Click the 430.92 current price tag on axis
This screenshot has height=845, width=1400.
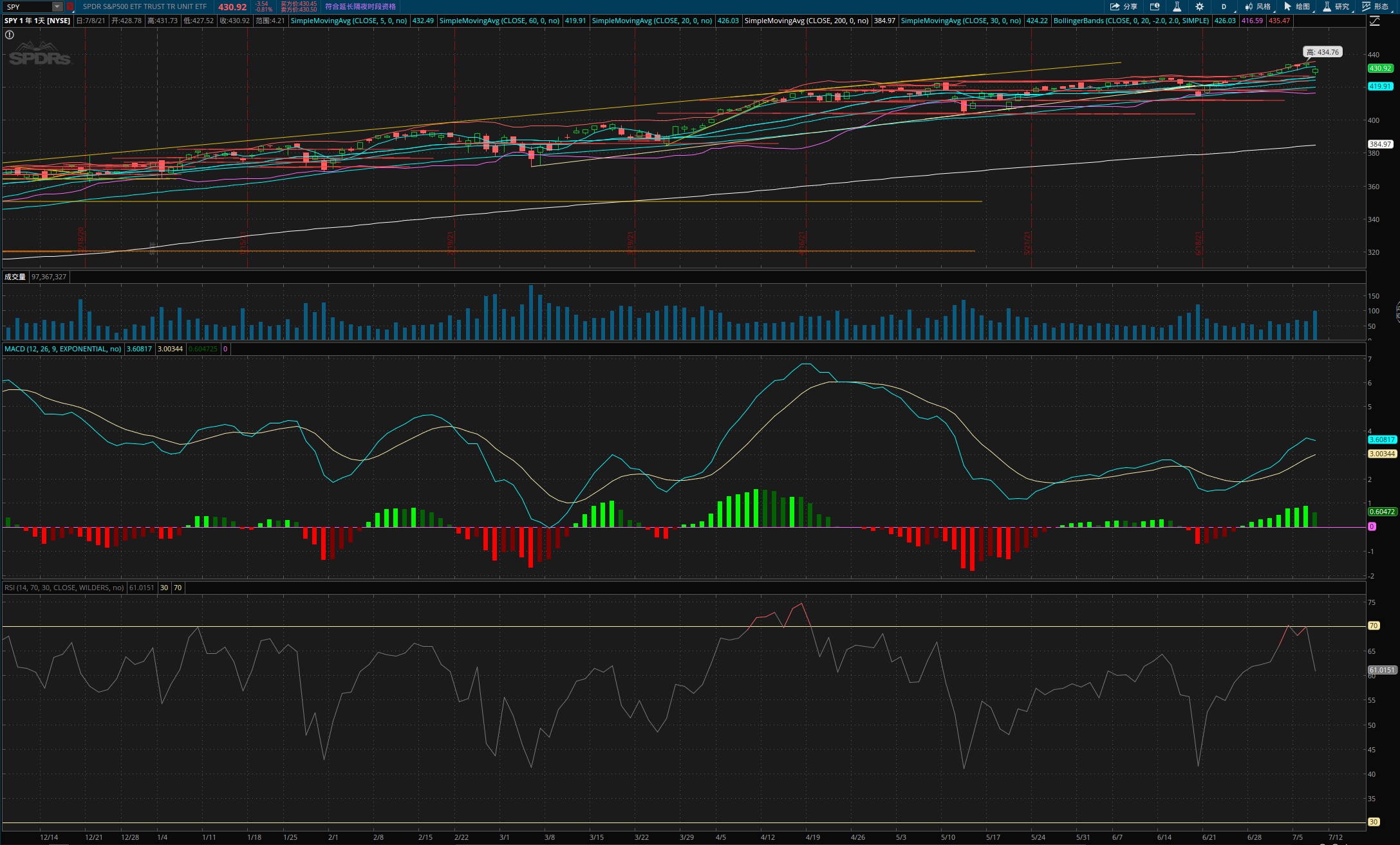[x=1380, y=68]
